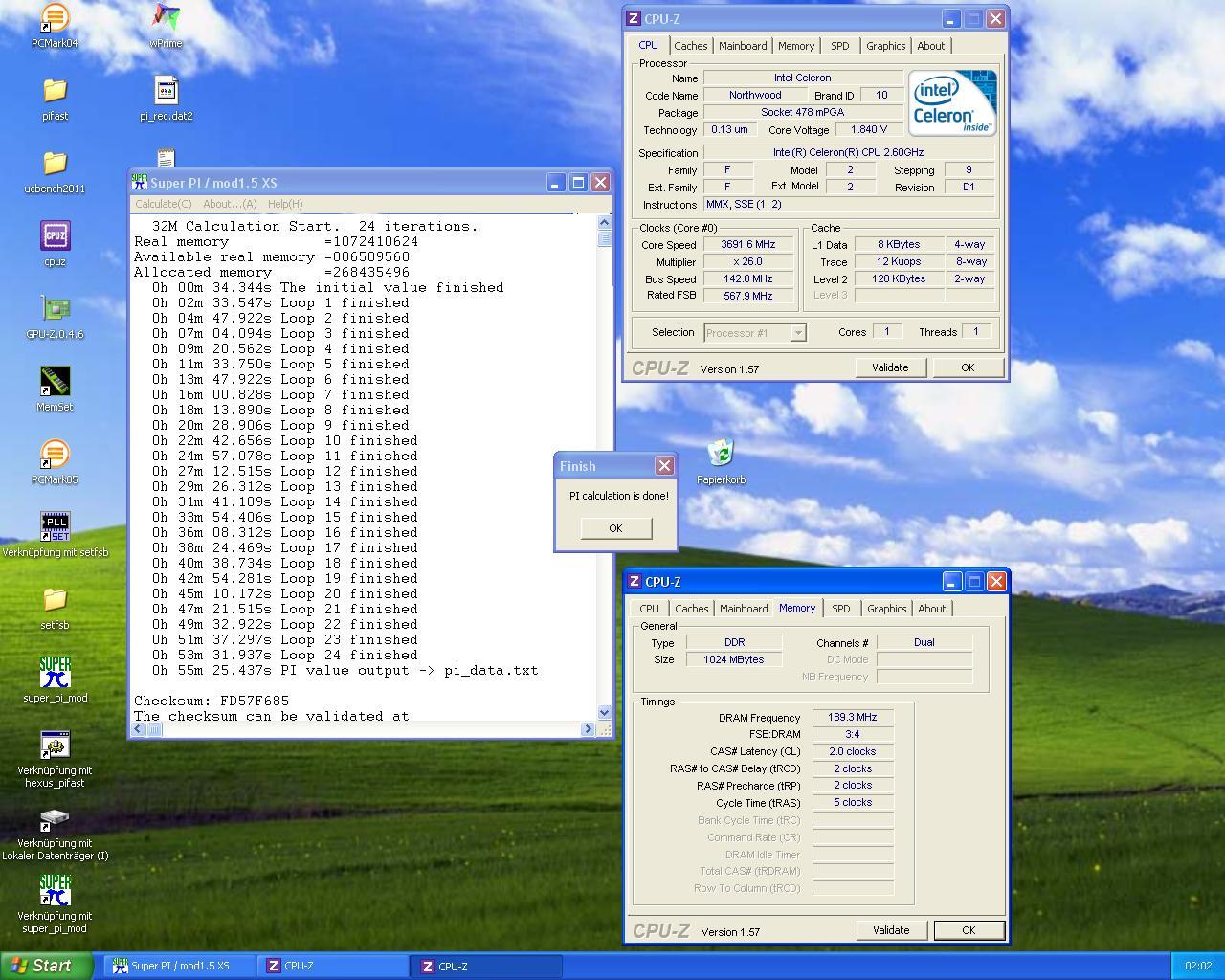
Task: Click the Intel Celeron inside logo
Action: 952,102
